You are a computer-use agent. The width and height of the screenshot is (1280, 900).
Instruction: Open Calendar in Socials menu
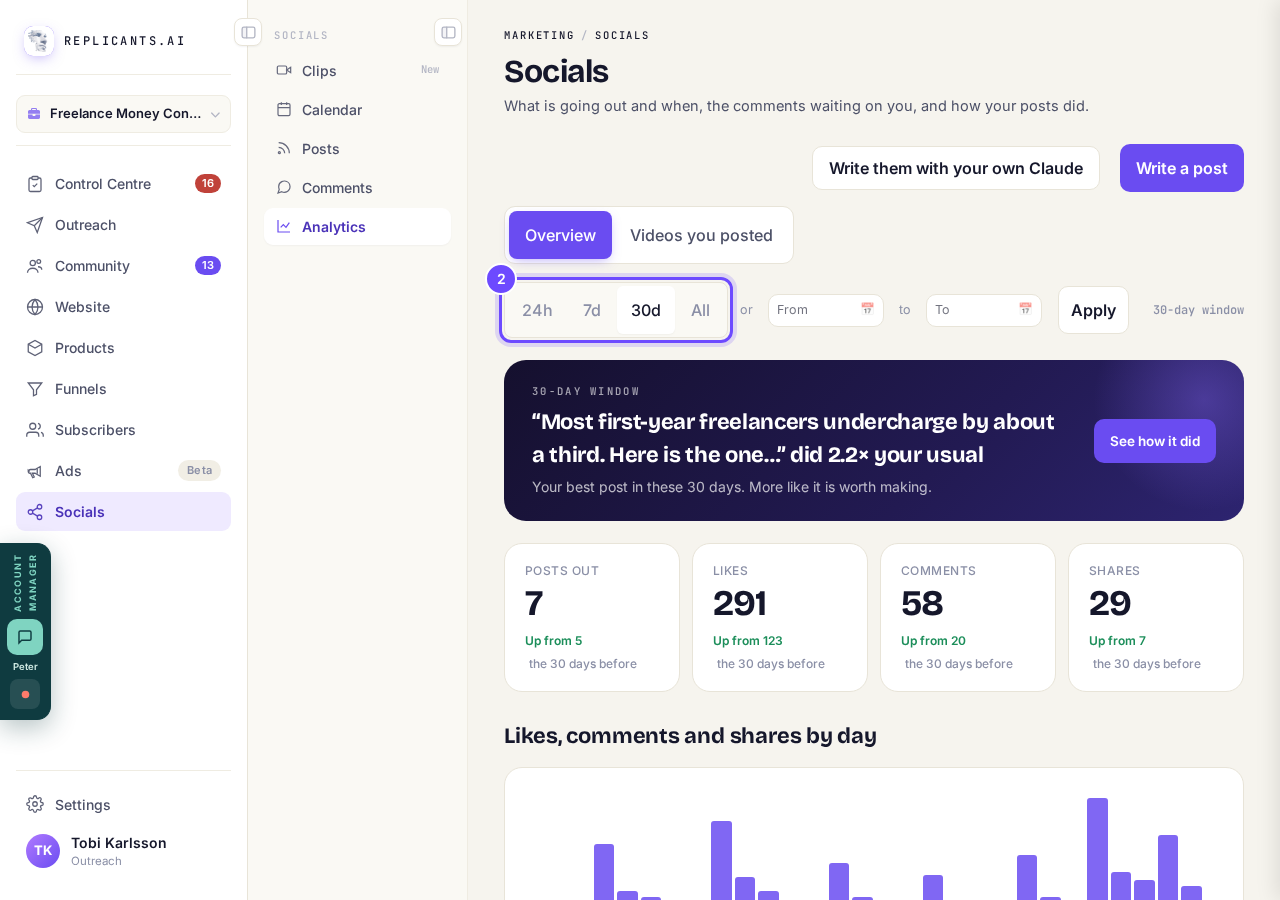pos(357,110)
